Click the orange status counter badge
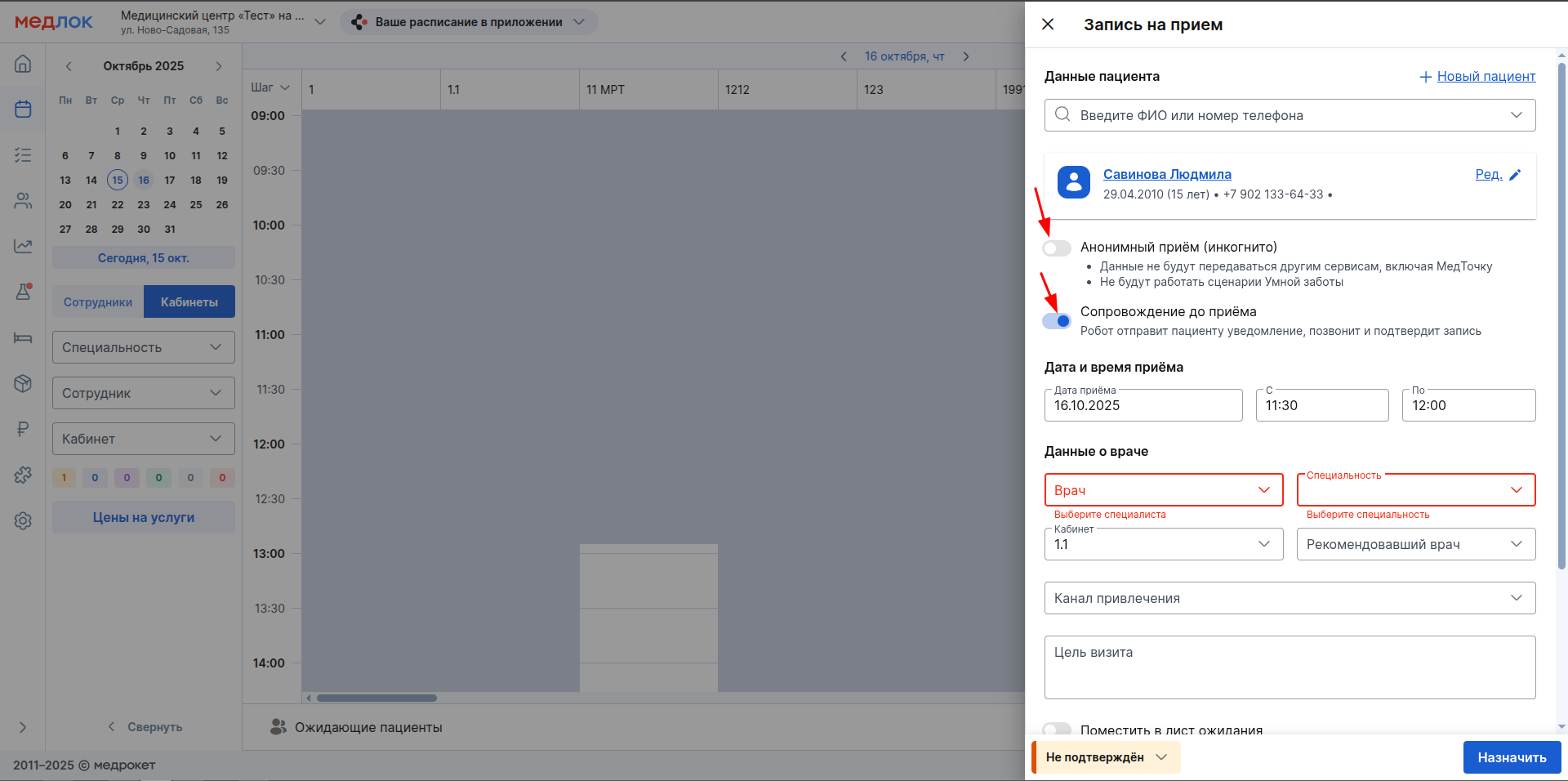 [64, 478]
